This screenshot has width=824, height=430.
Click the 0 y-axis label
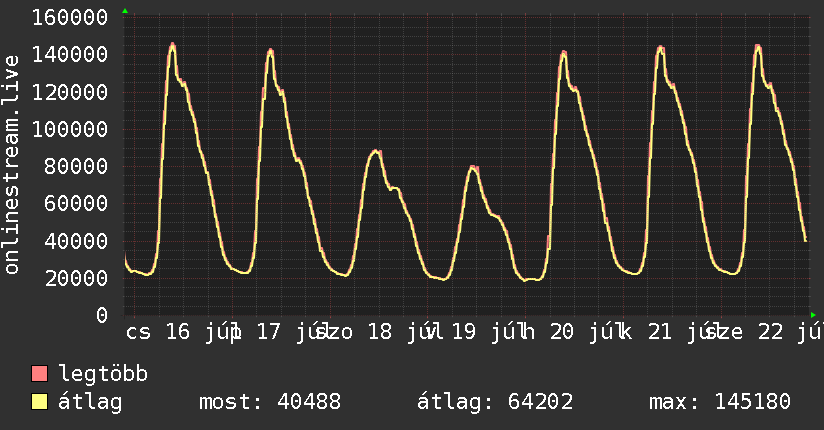pyautogui.click(x=102, y=315)
